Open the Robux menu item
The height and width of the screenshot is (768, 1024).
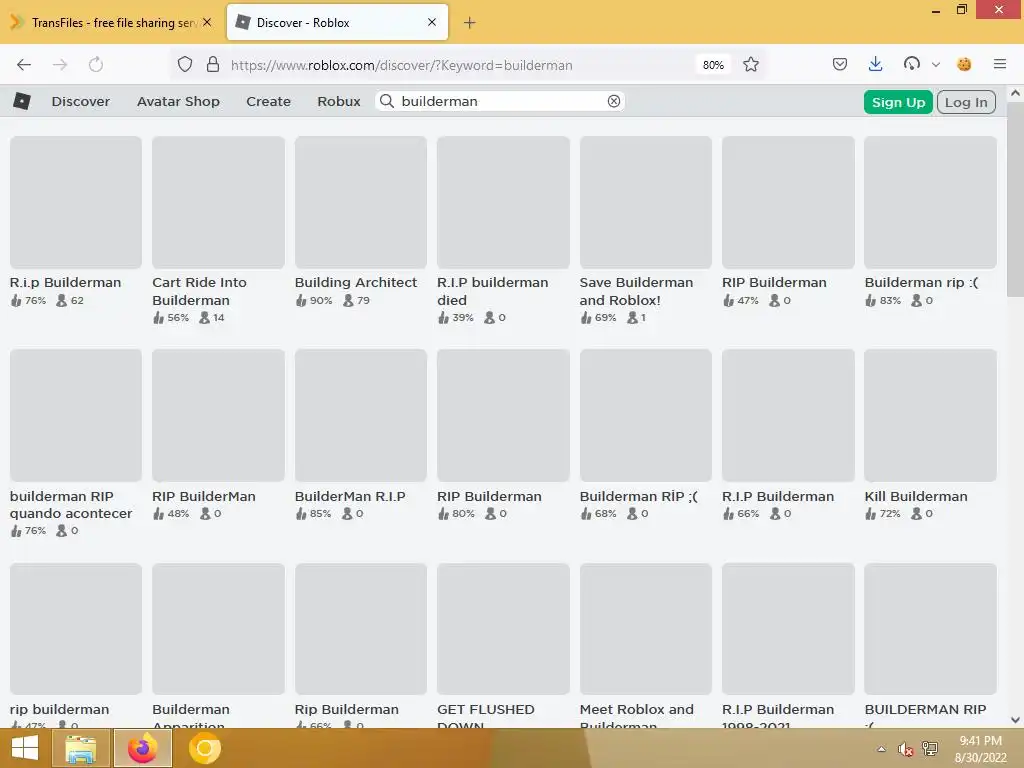(339, 102)
